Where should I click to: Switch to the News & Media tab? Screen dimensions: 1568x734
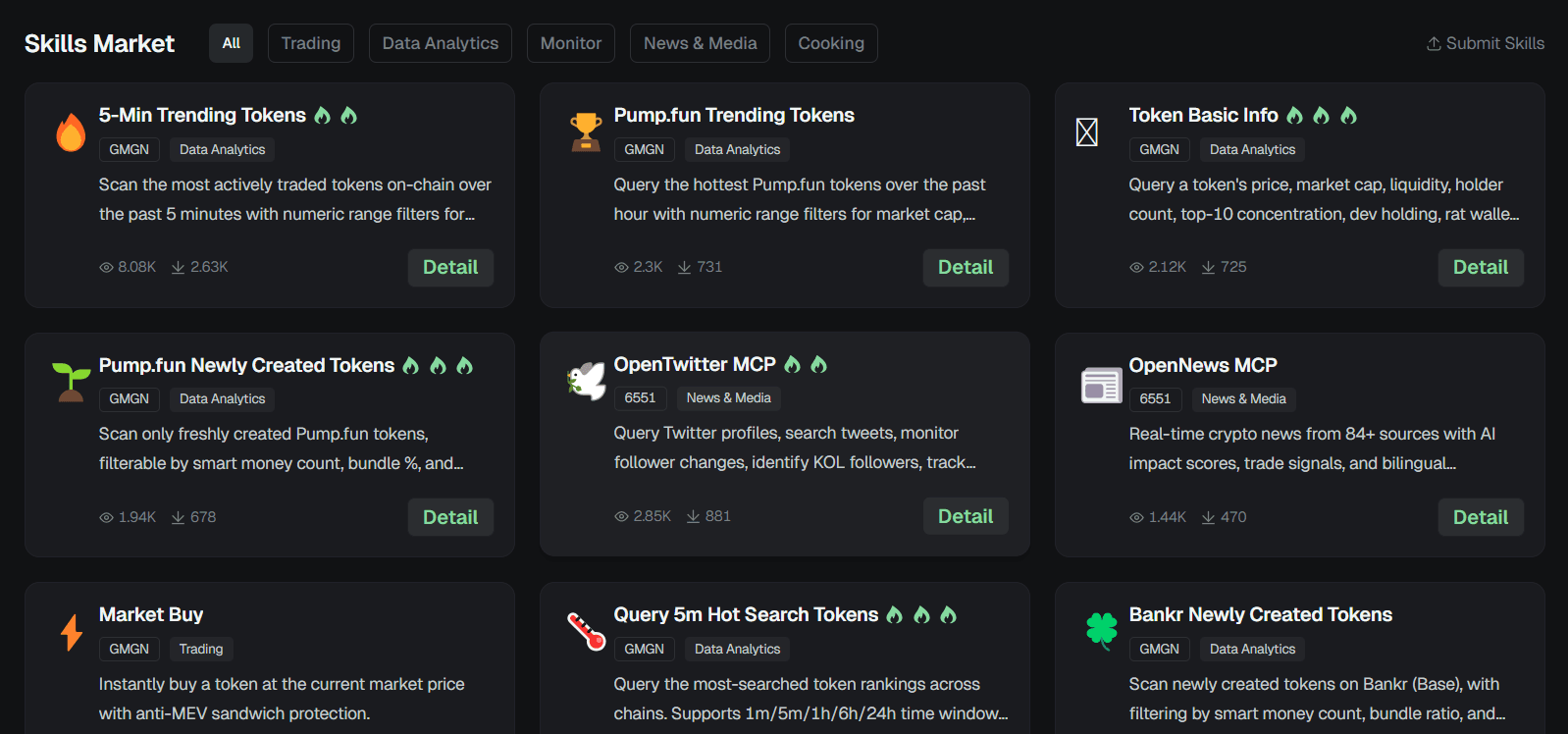tap(701, 43)
